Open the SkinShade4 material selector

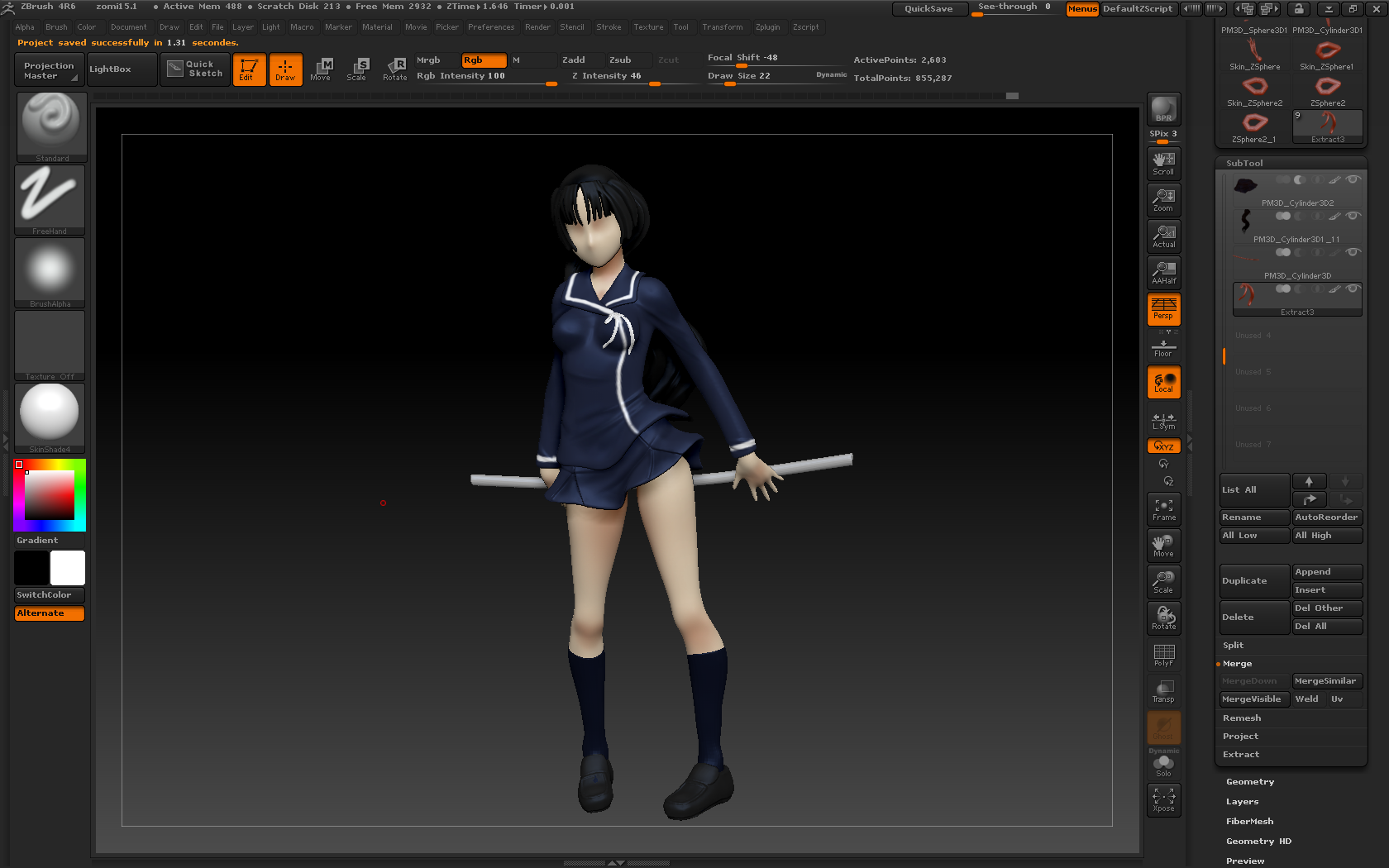(x=50, y=418)
